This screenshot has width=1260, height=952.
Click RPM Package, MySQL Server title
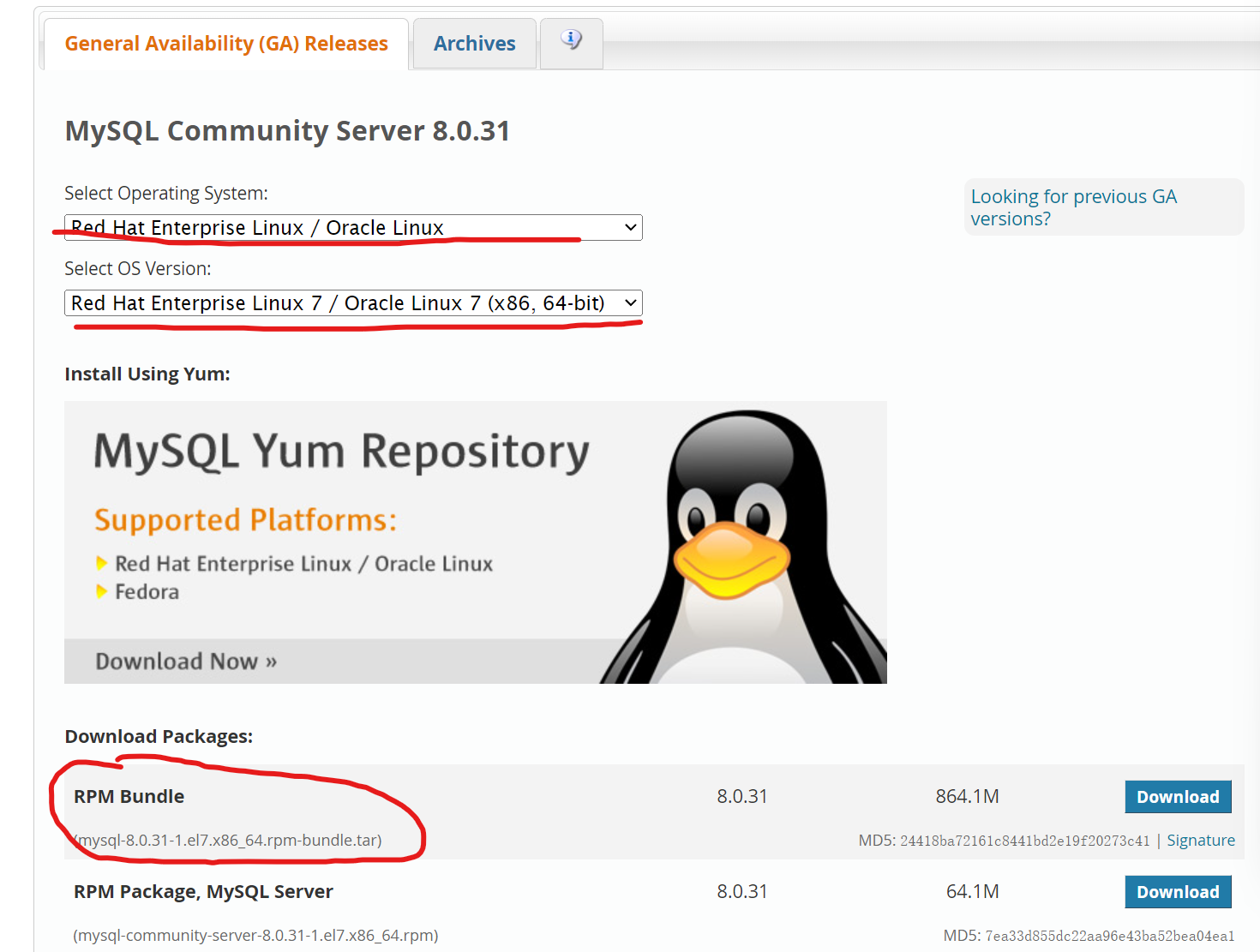click(x=203, y=892)
